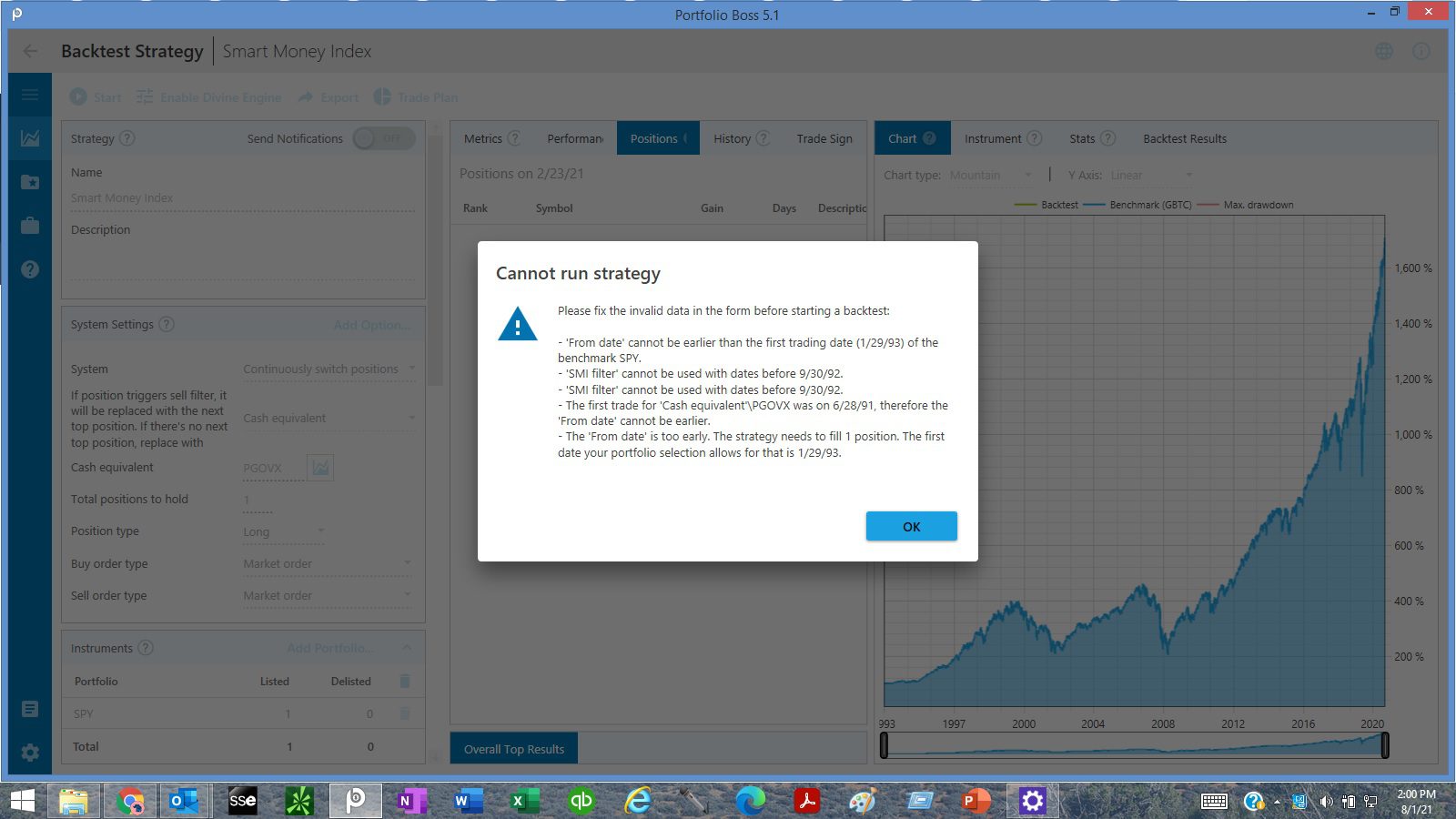Click the Max. drawdown legend entry
1456x819 pixels.
(x=1246, y=205)
